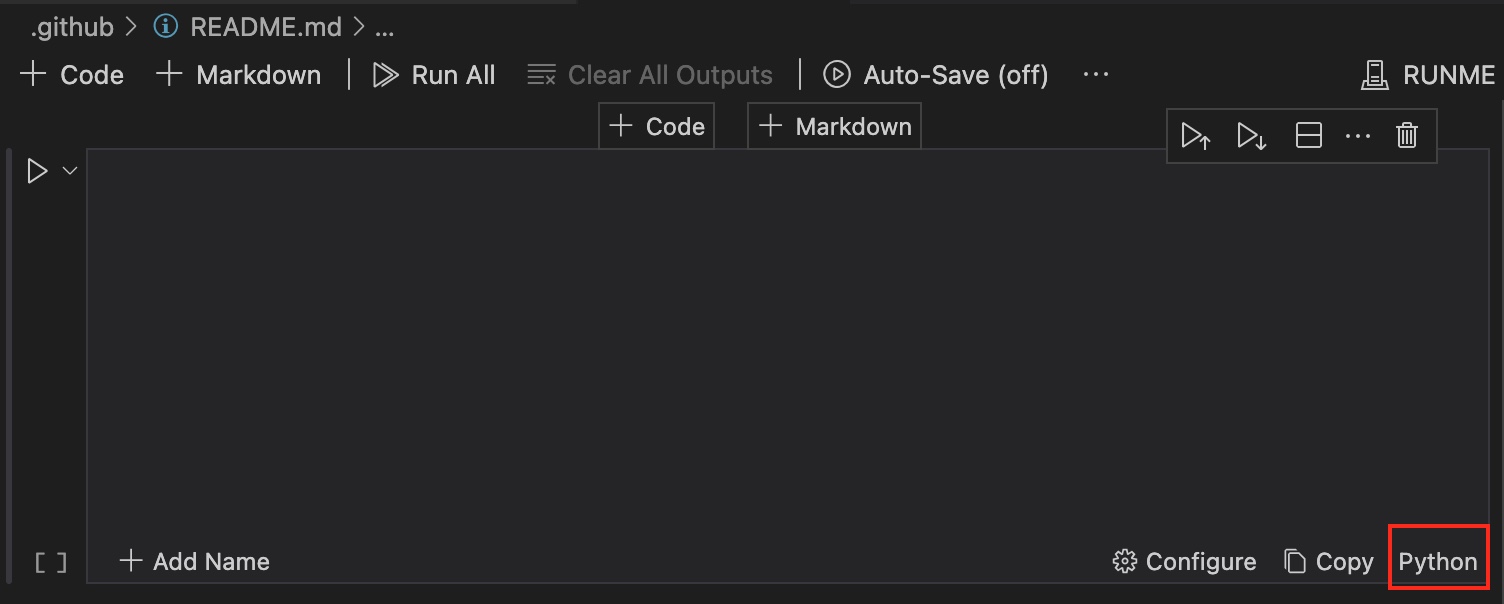Insert a Markdown cell from the top toolbar
This screenshot has height=604, width=1504.
click(239, 75)
